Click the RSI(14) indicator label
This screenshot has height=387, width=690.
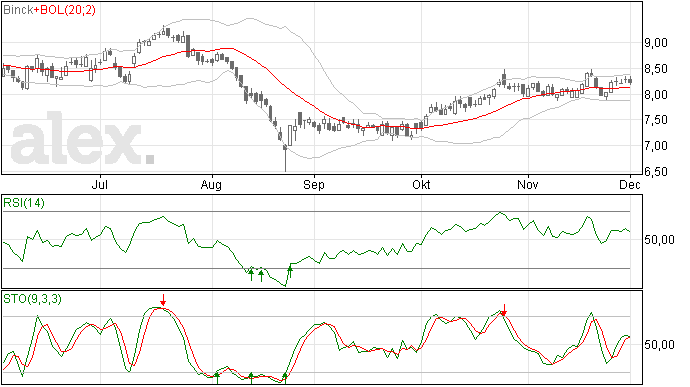[24, 203]
